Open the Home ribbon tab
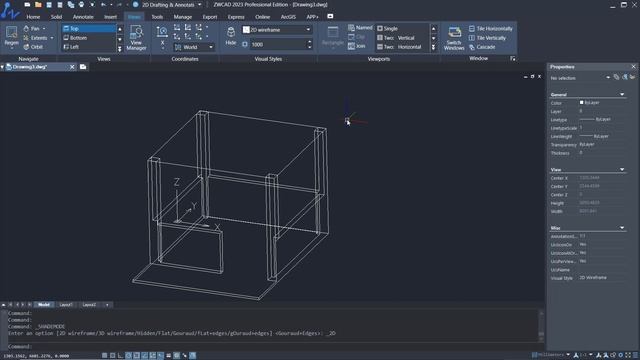This screenshot has height=360, width=640. [33, 17]
